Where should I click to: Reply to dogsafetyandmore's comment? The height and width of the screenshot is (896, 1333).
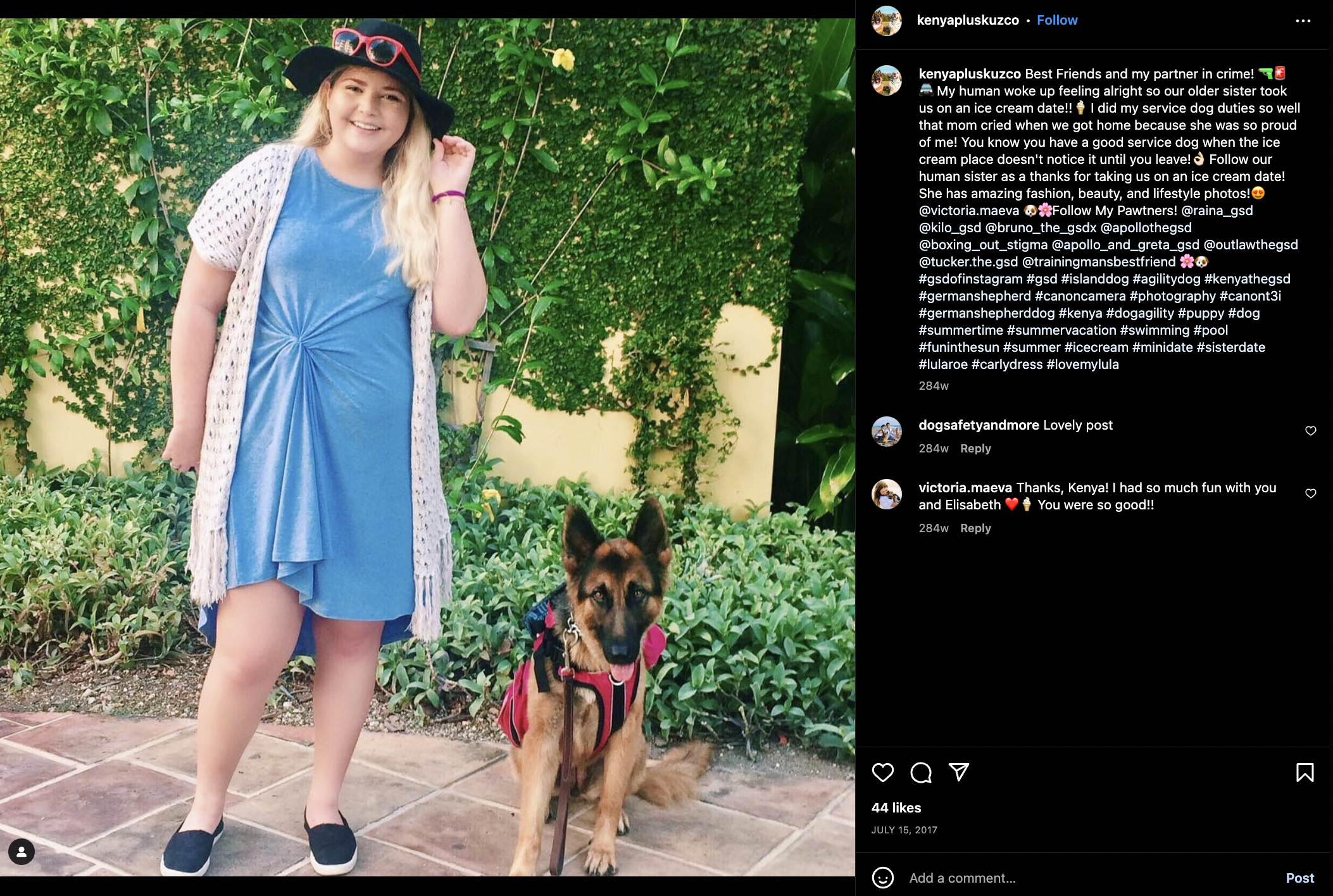click(x=975, y=449)
